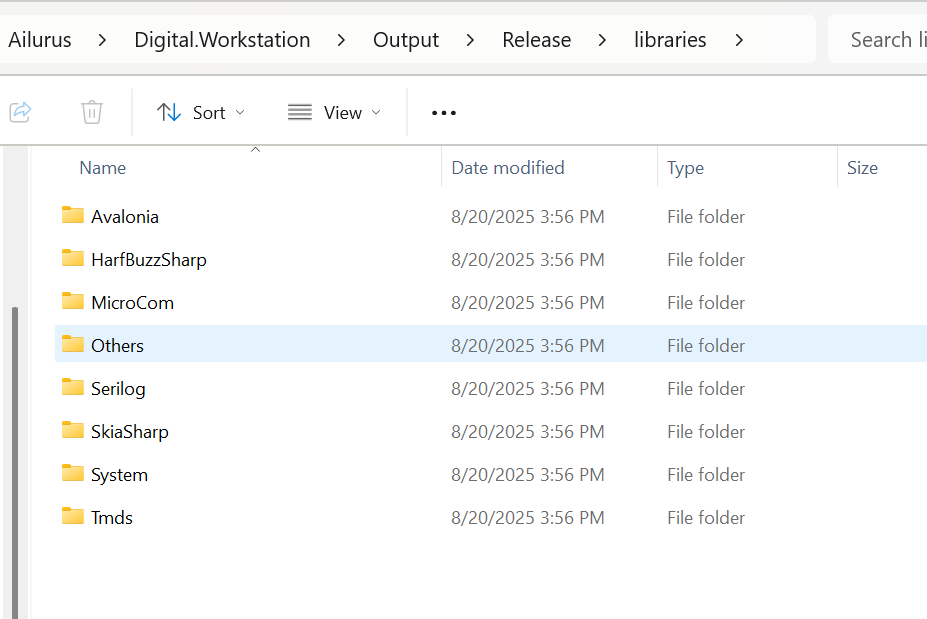Viewport: 927px width, 619px height.
Task: Open the Sort dropdown menu
Action: [201, 112]
